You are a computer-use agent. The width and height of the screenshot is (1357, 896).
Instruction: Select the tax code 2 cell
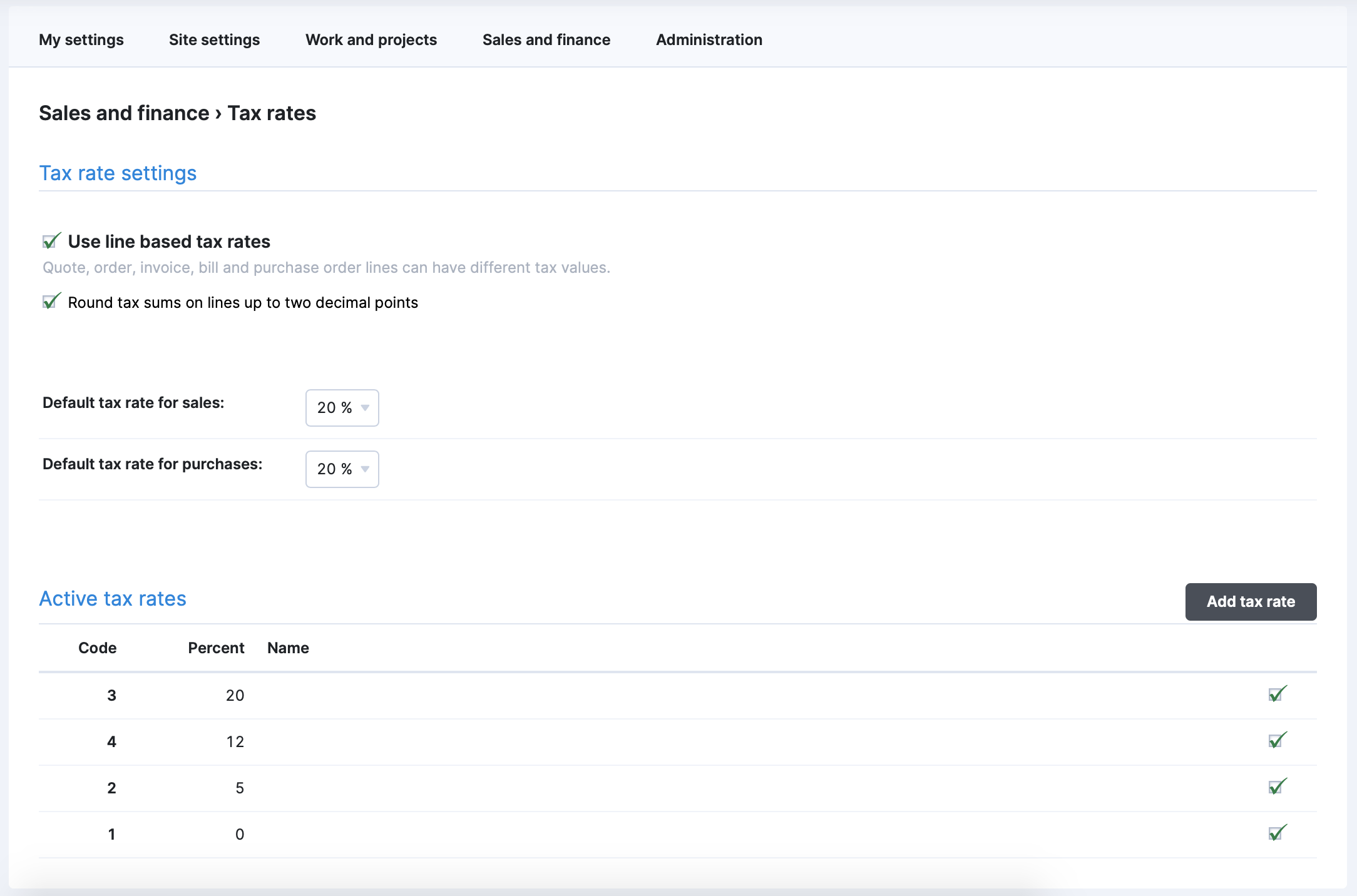coord(111,788)
